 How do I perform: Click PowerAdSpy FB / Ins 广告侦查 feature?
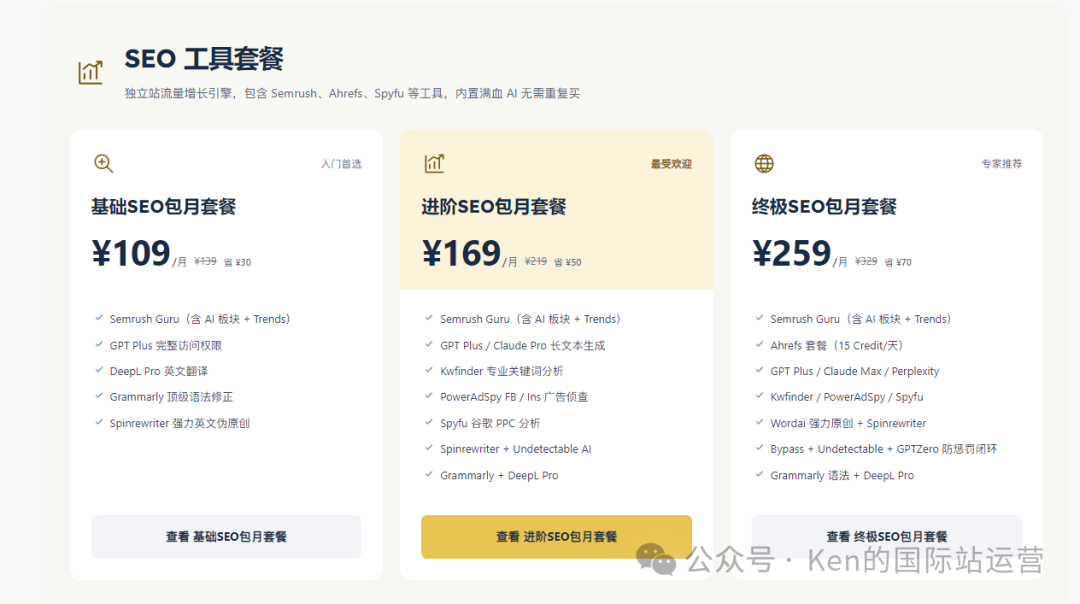(514, 397)
